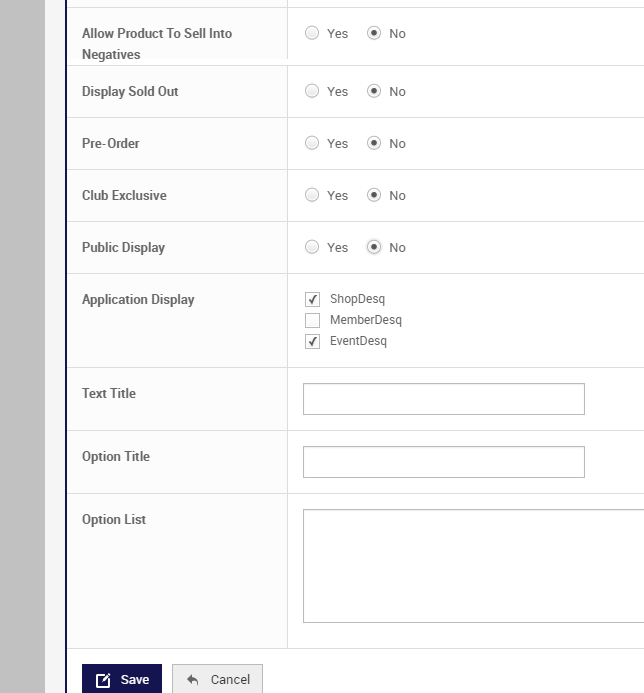
Task: Click the Save pencil icon
Action: click(x=103, y=680)
